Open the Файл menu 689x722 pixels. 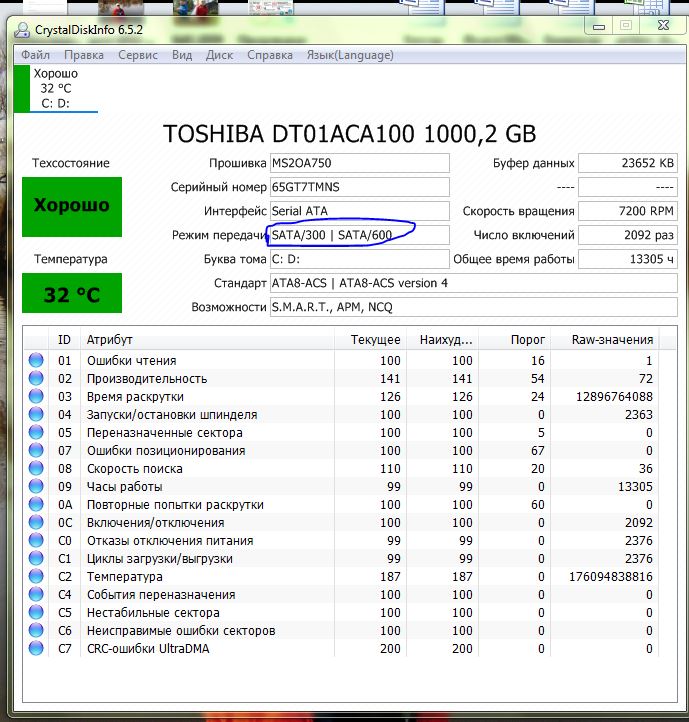36,55
